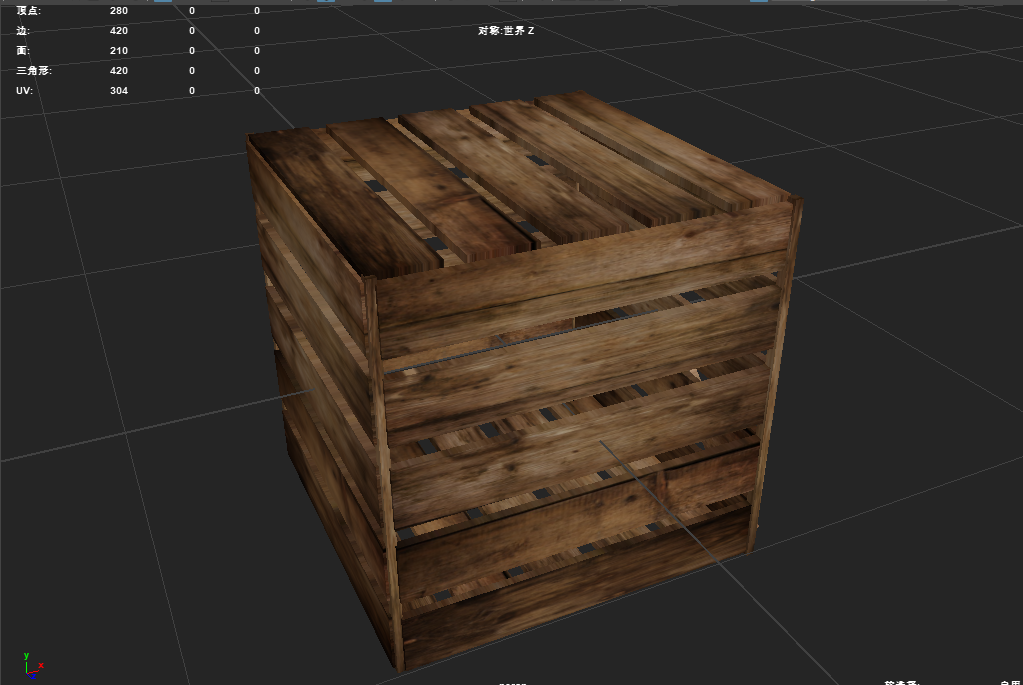The width and height of the screenshot is (1023, 685).
Task: Click the cut-off text at bottom center
Action: [x=514, y=683]
